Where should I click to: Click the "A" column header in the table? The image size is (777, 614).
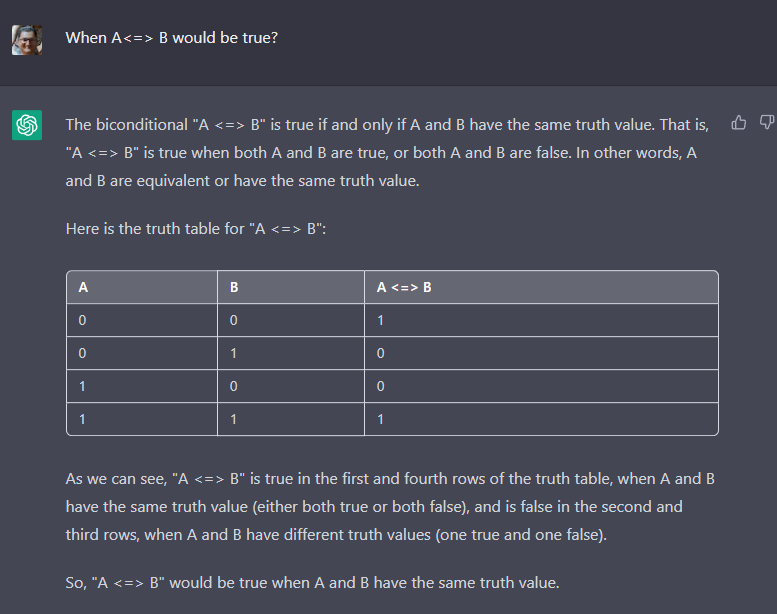142,287
